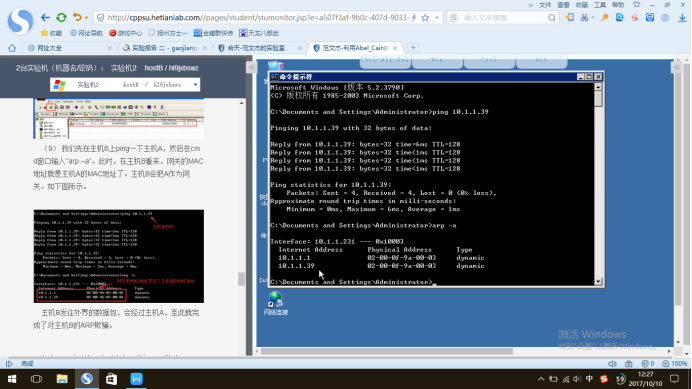Toggle the lightning speed-mode icon in address bar
Viewport: 692px width, 389px height.
point(414,18)
